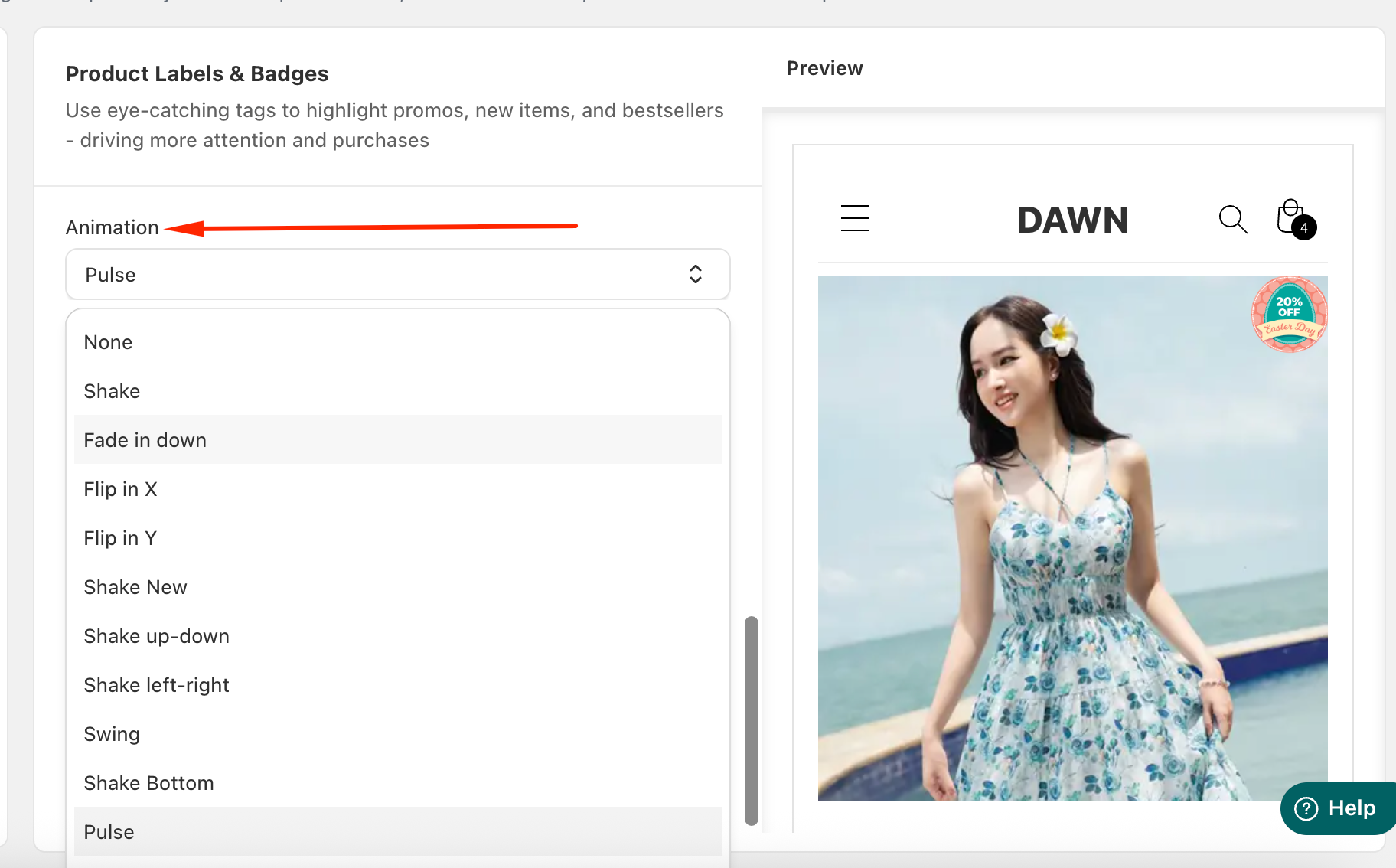Image resolution: width=1396 pixels, height=868 pixels.
Task: Click the Product Labels & Badges heading
Action: [x=197, y=73]
